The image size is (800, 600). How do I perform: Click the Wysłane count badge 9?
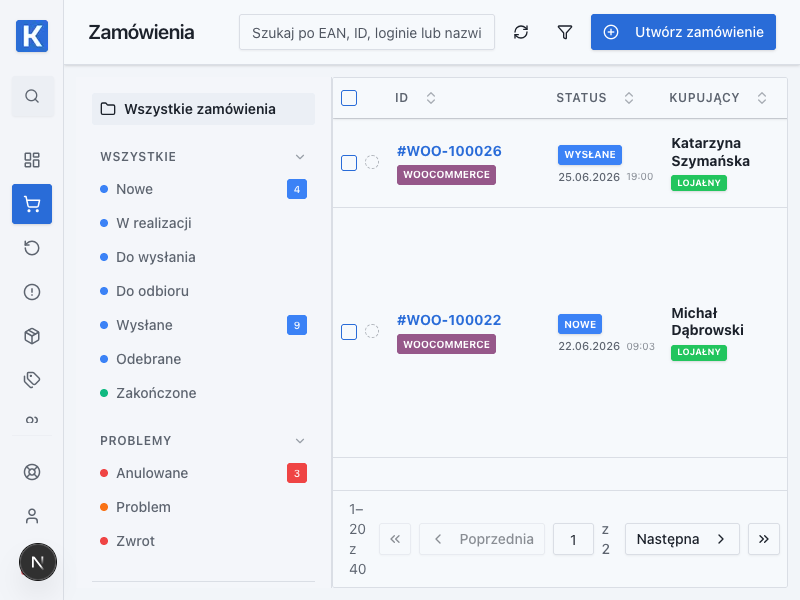tap(297, 325)
